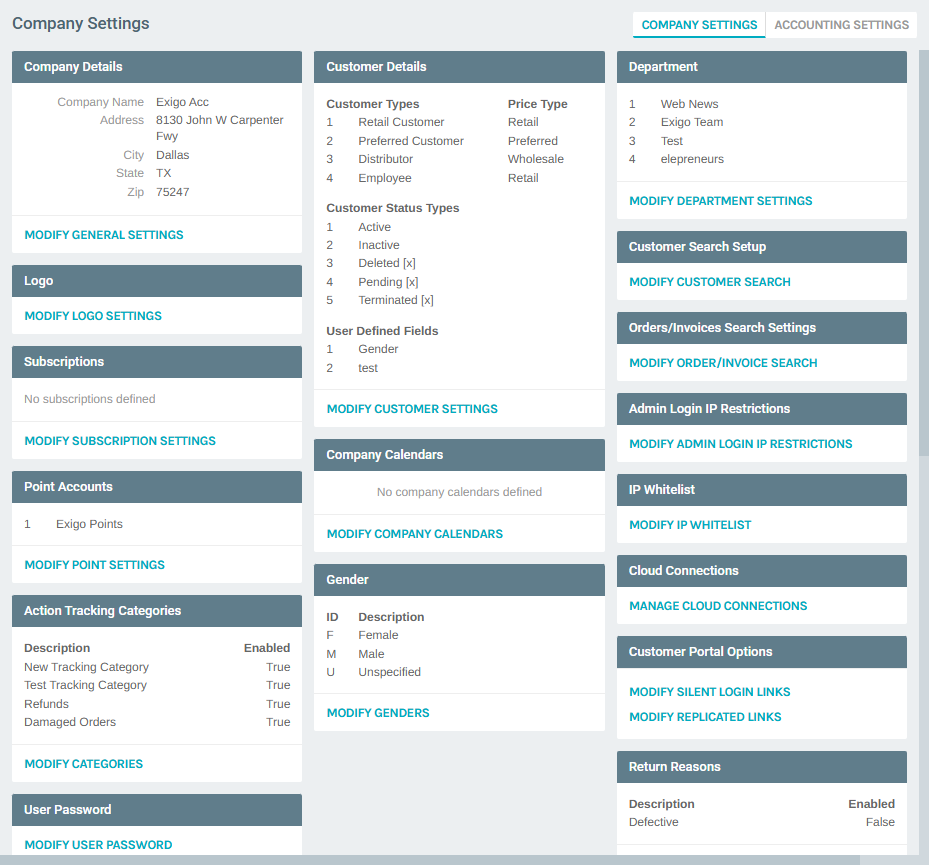Open MODIFY GENERAL SETTINGS
The height and width of the screenshot is (865, 929).
[x=104, y=234]
